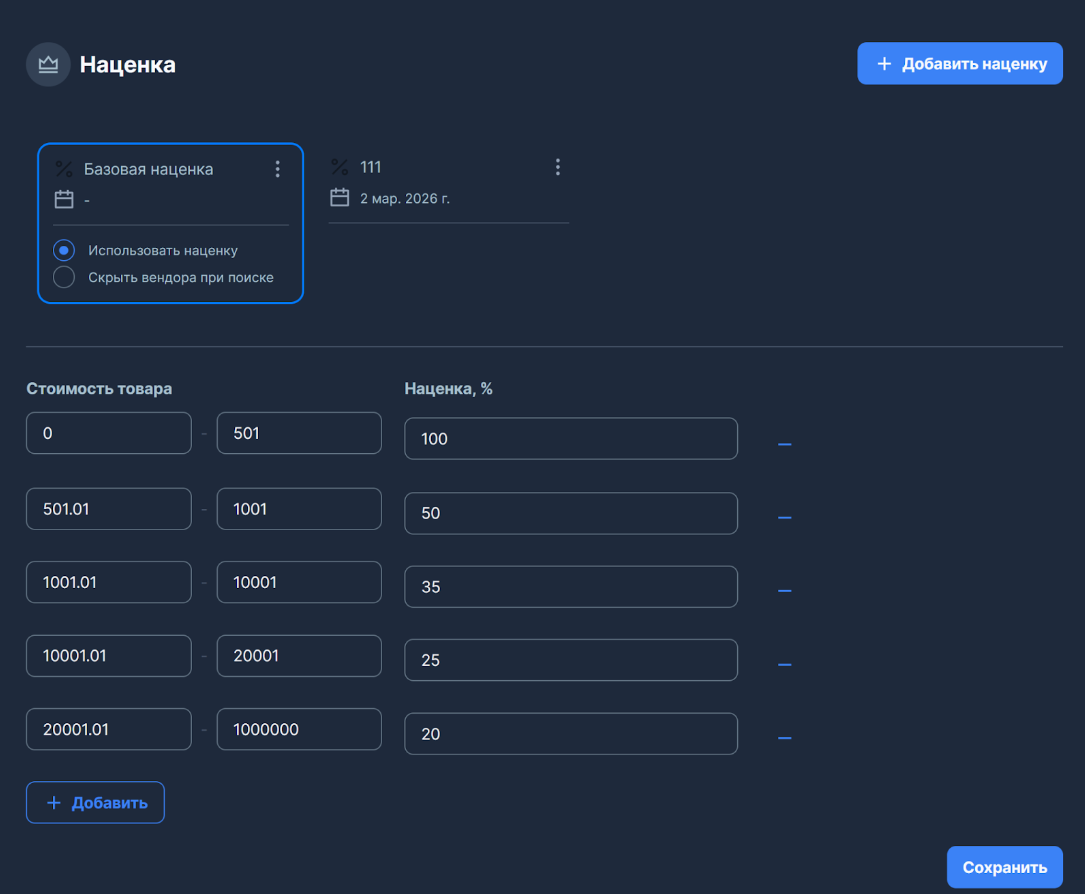Add a new range row with Добавить

pyautogui.click(x=95, y=802)
